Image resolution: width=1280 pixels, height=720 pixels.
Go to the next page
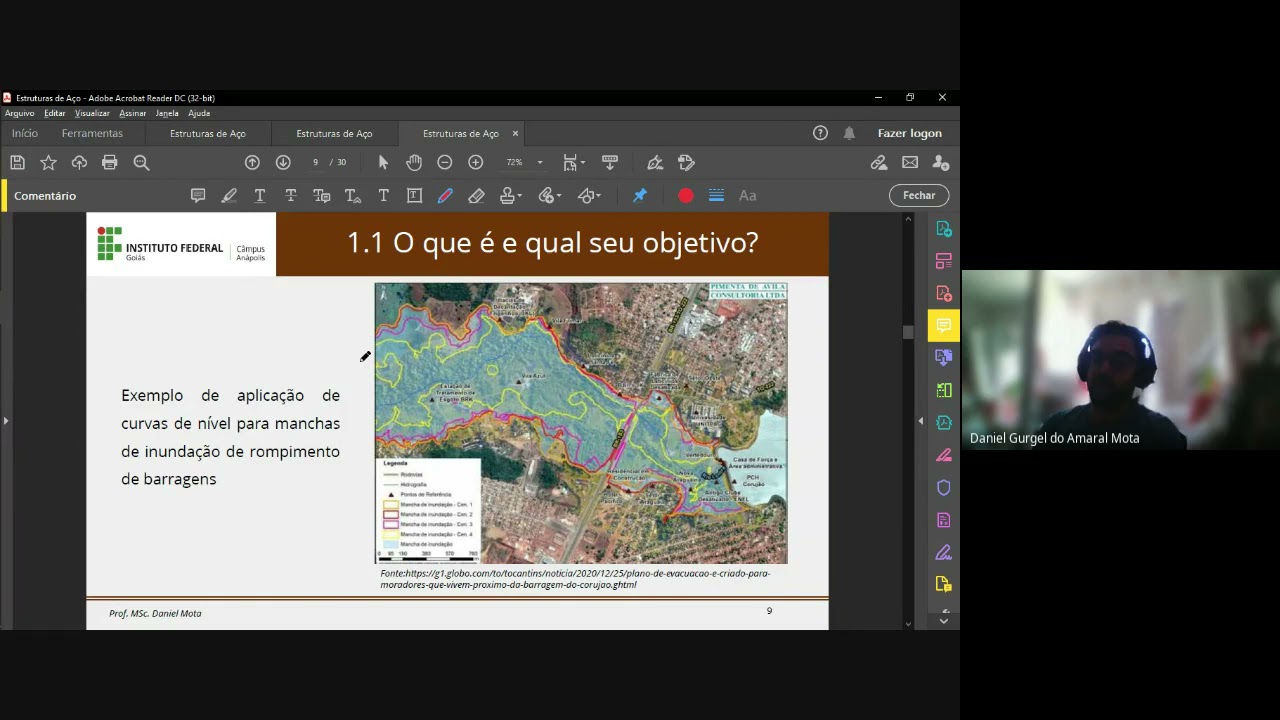tap(283, 162)
